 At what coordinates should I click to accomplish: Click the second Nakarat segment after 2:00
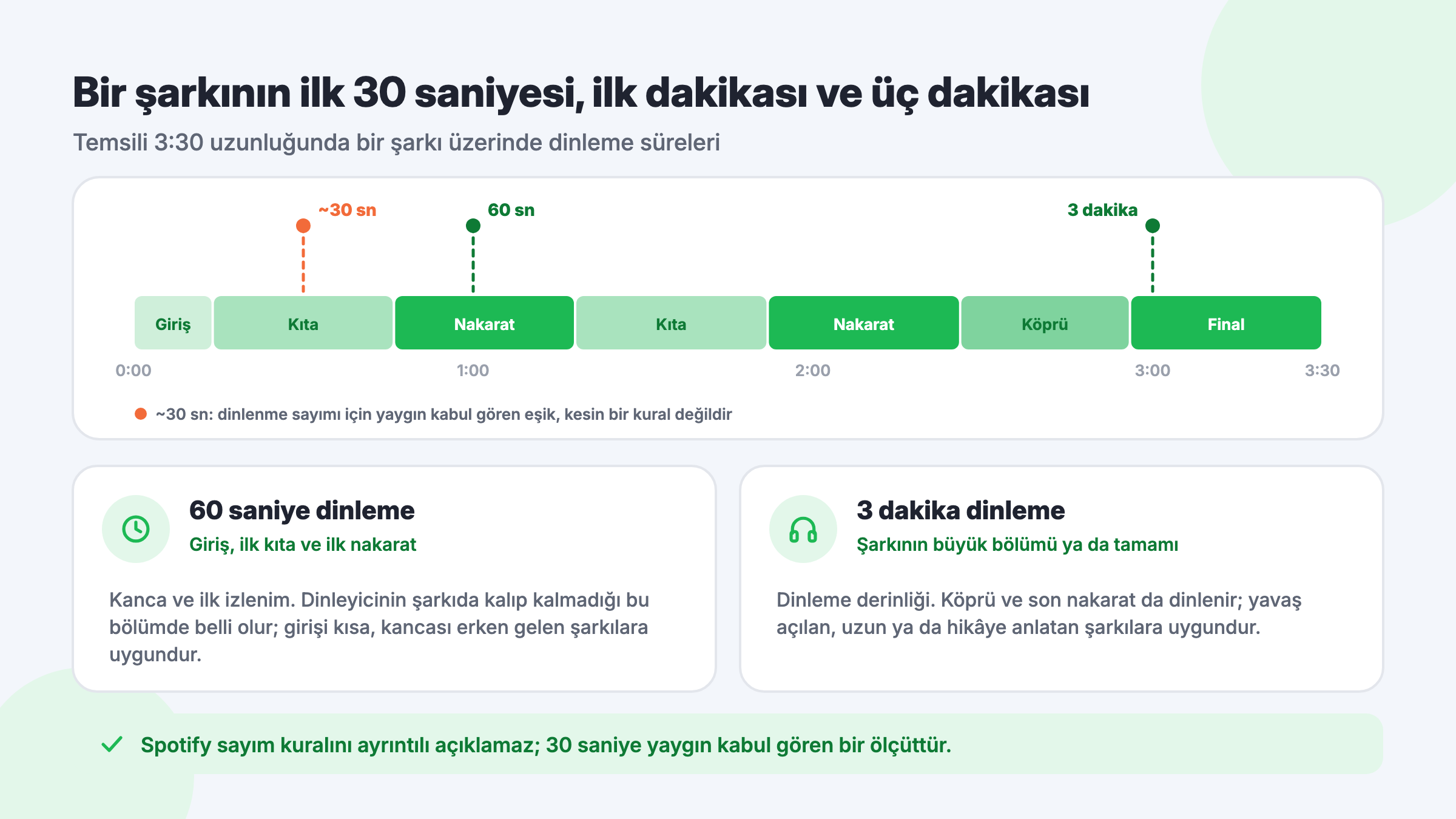coord(864,323)
